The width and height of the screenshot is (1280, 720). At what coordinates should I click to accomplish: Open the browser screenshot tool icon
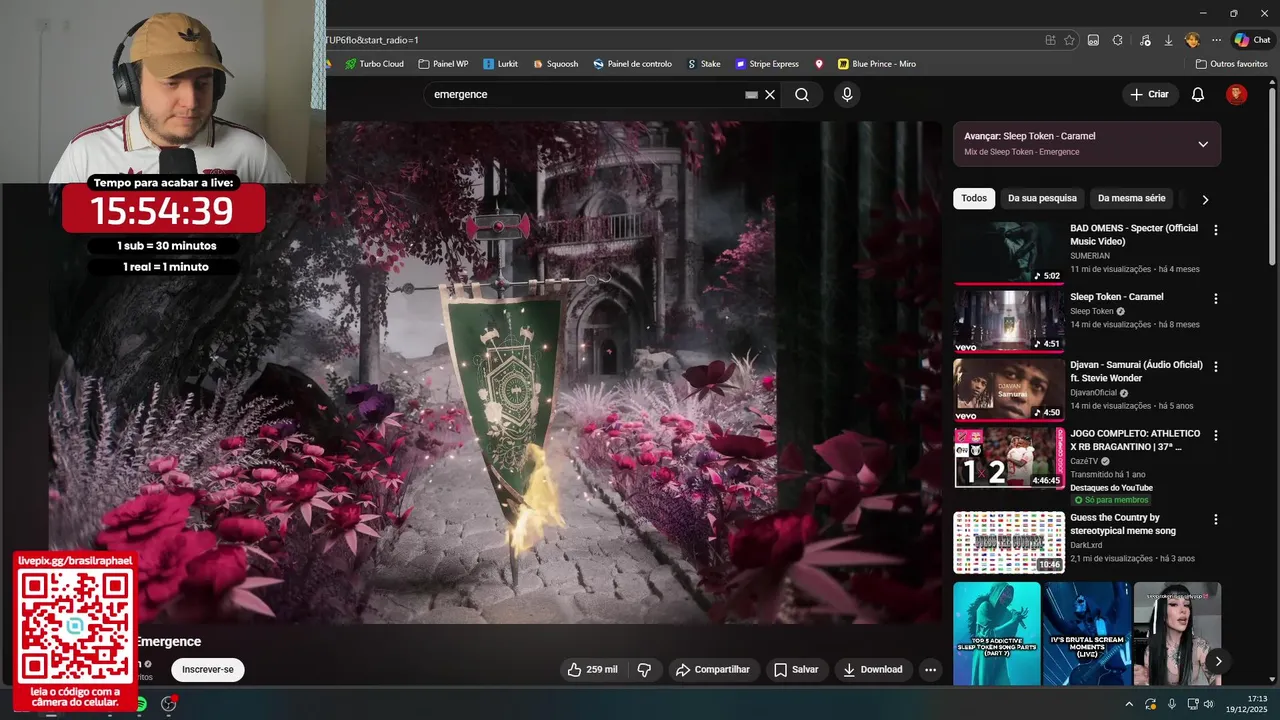point(1093,40)
